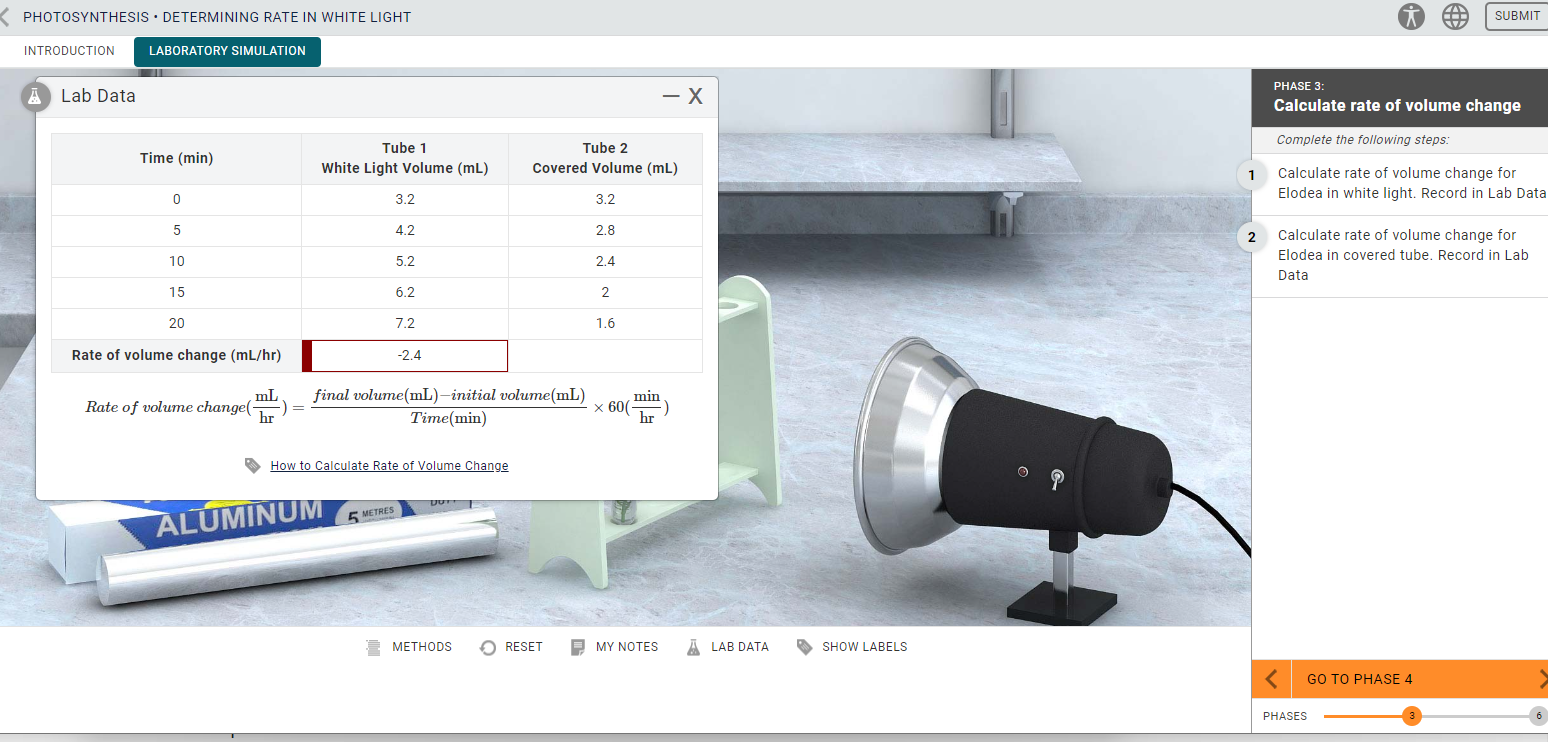Click the flask icon on the Lab Data window
1548x742 pixels.
coord(35,96)
